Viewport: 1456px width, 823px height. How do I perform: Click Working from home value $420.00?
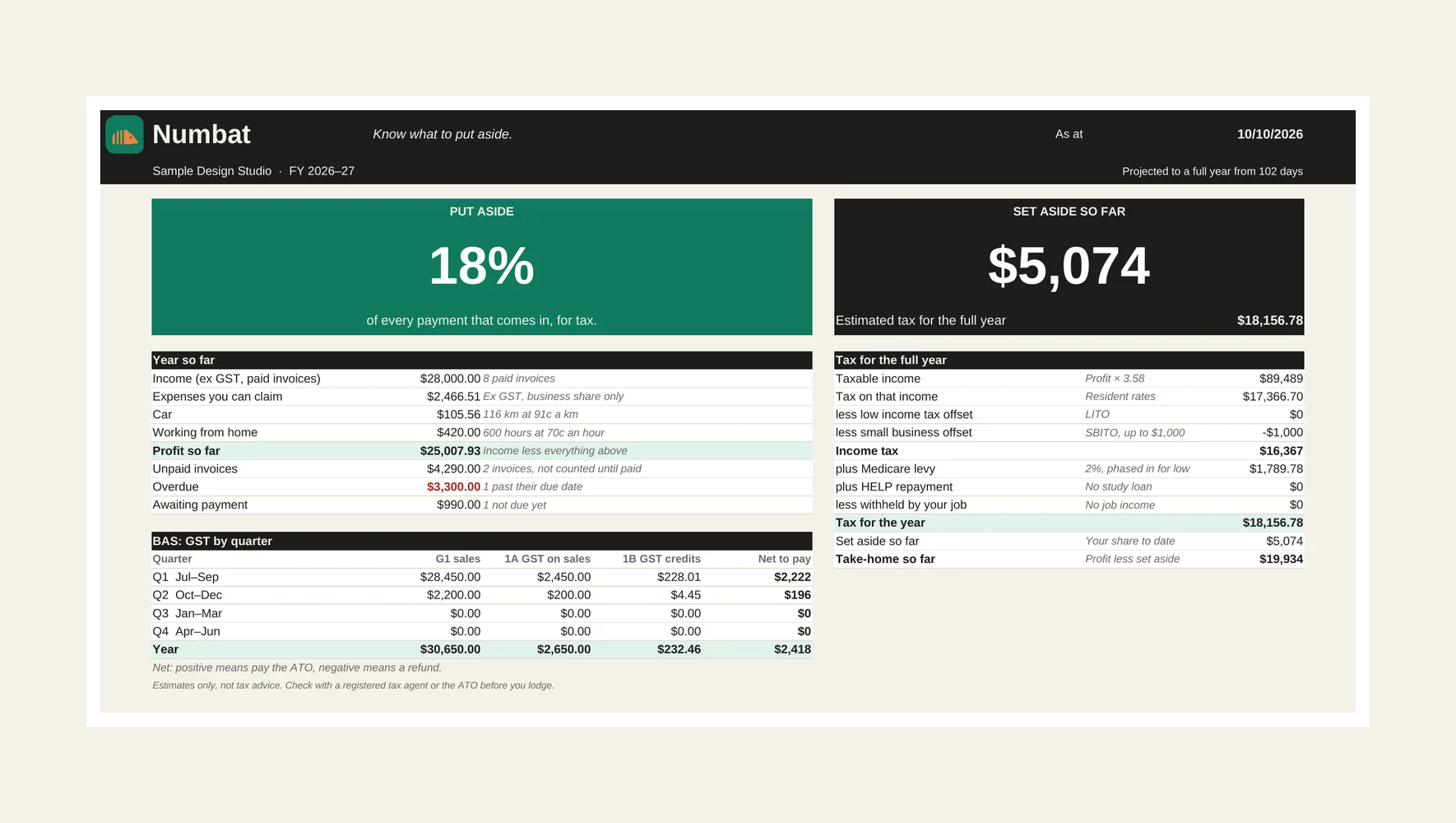click(x=458, y=433)
